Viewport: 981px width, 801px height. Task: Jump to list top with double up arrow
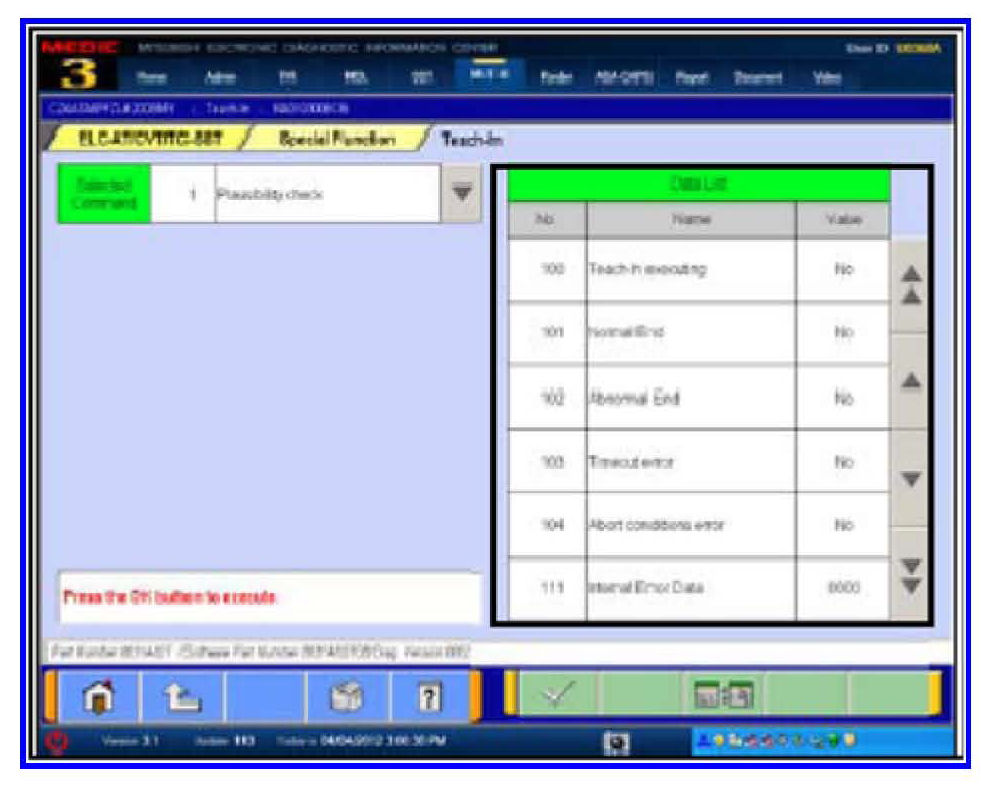coord(910,286)
